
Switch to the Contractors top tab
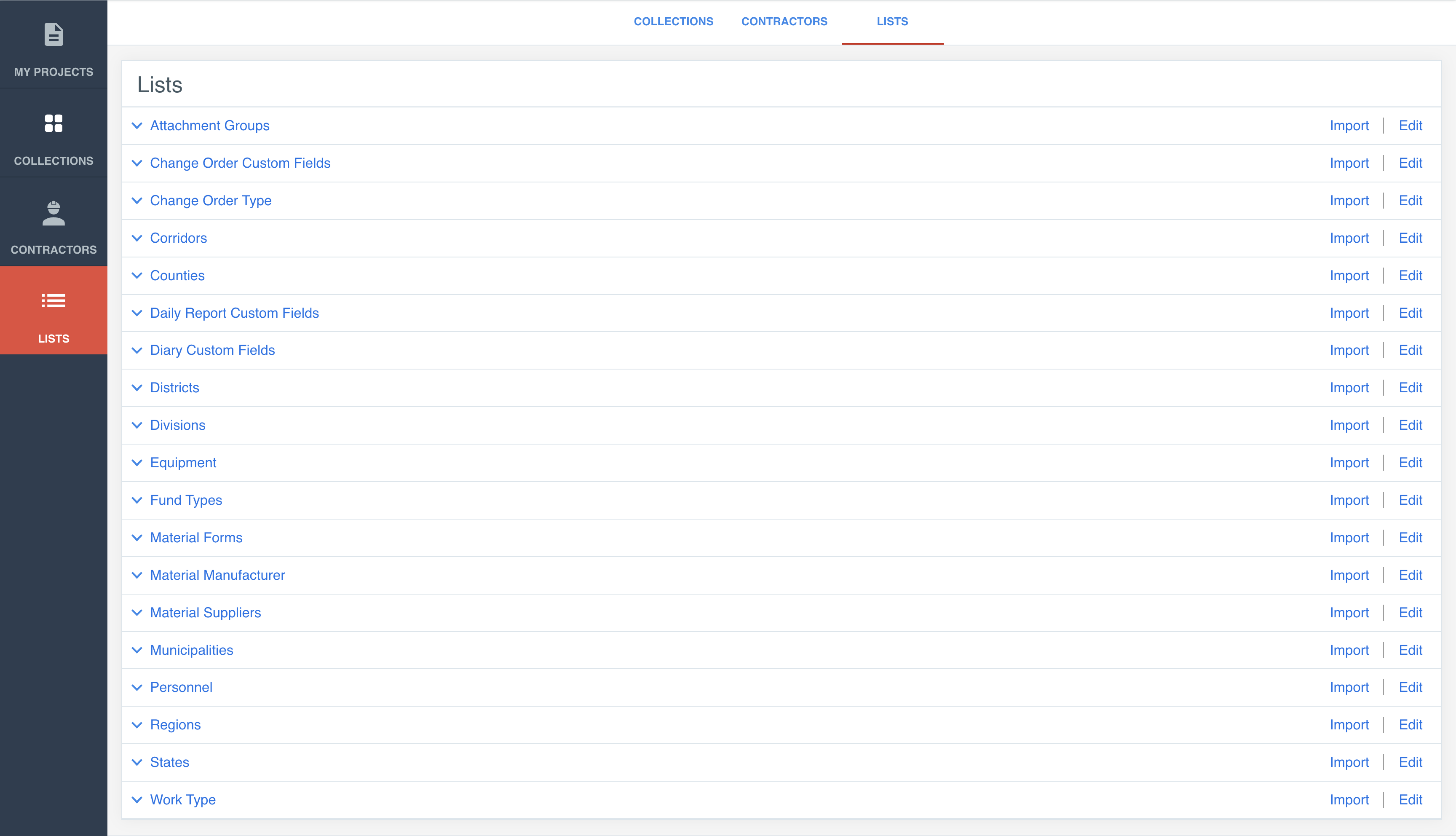784,22
